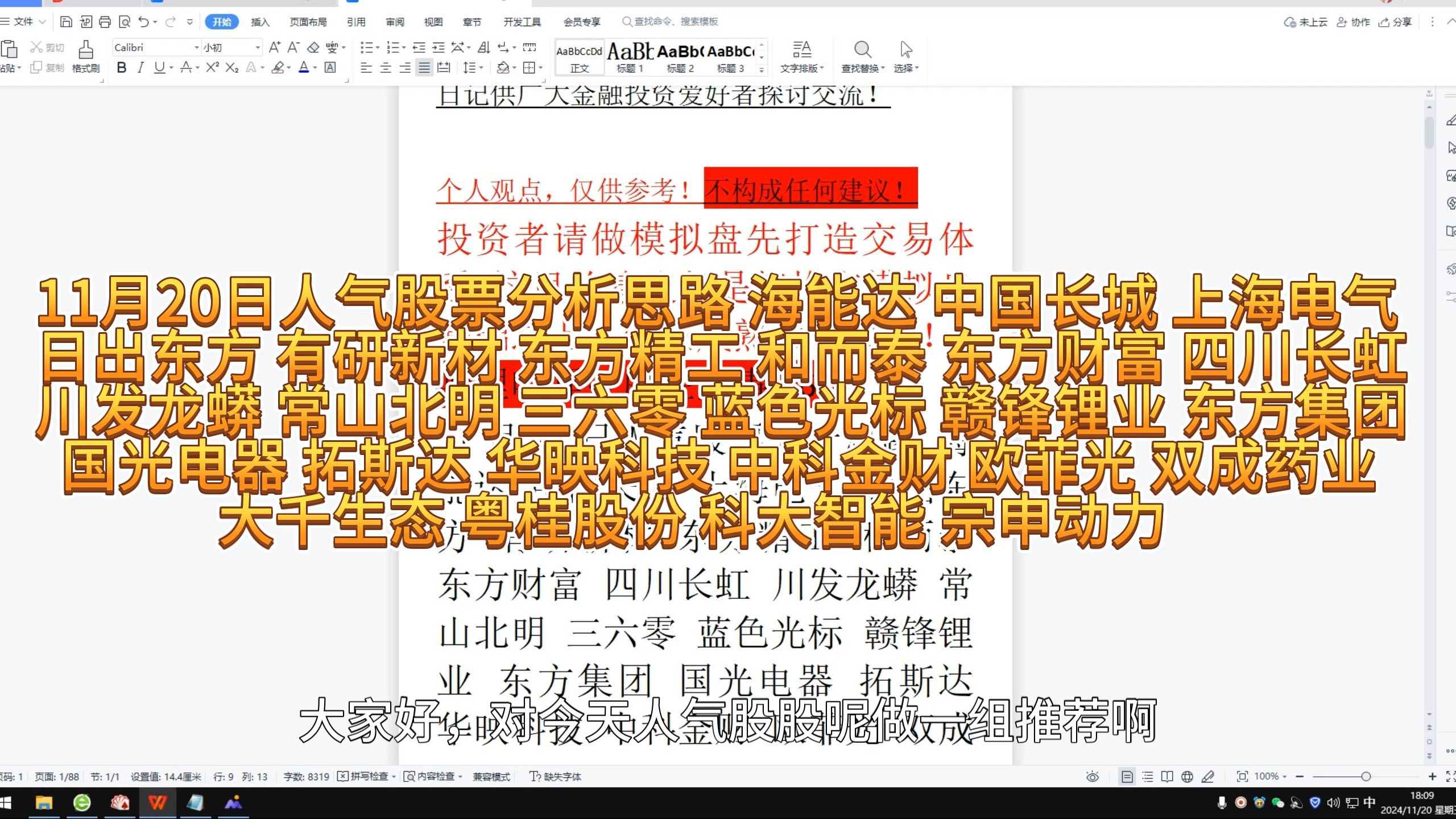Click the Sort (A-Z arrow) icon

[483, 47]
